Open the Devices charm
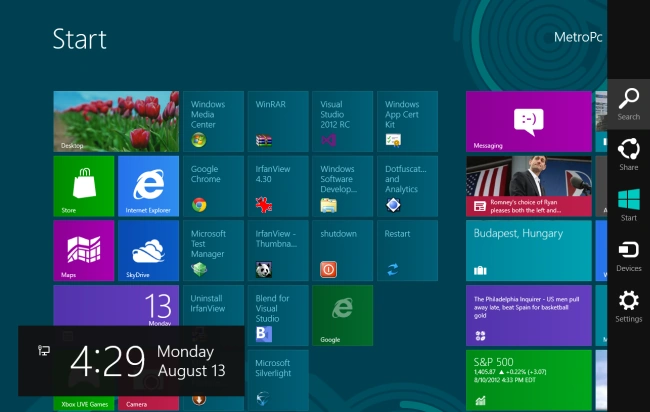 pyautogui.click(x=628, y=256)
